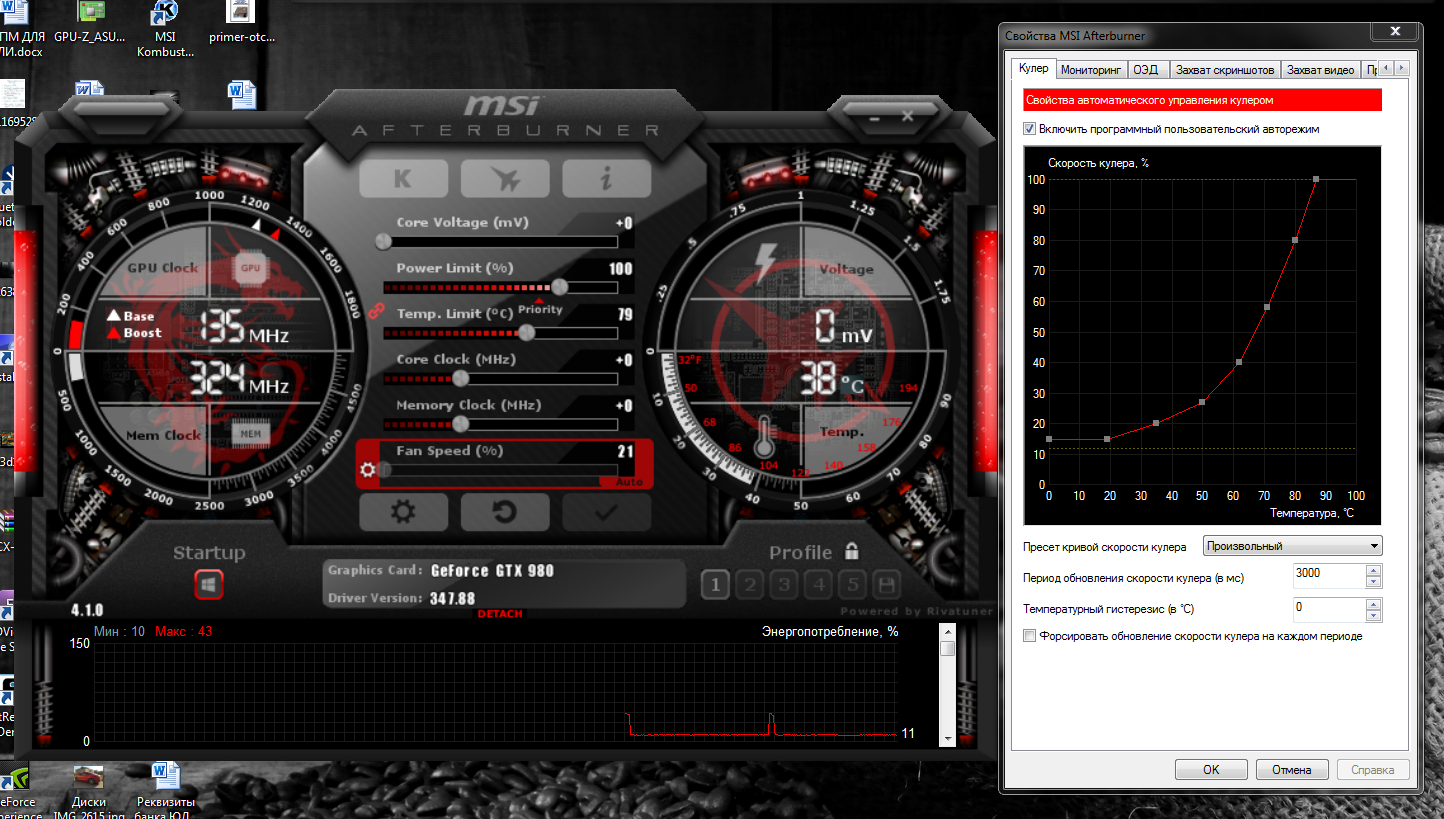Click the Priority triangle marker
1444x819 pixels.
click(x=540, y=299)
